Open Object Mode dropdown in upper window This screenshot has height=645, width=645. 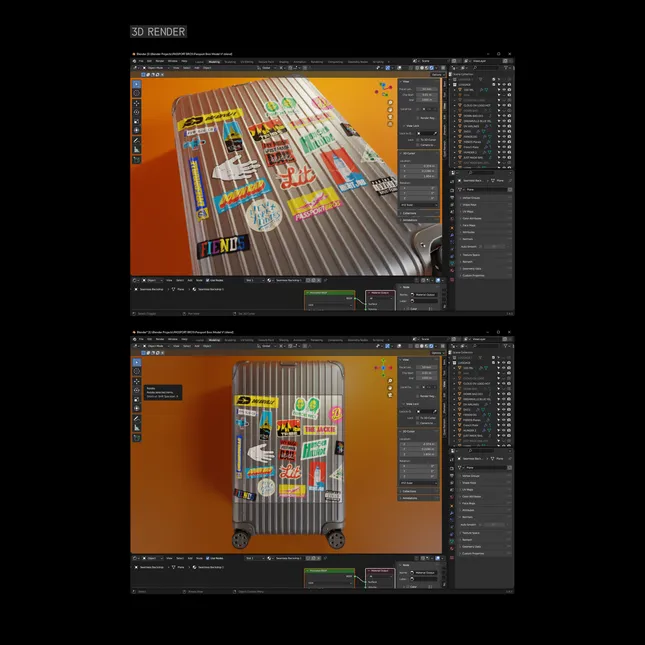[155, 68]
